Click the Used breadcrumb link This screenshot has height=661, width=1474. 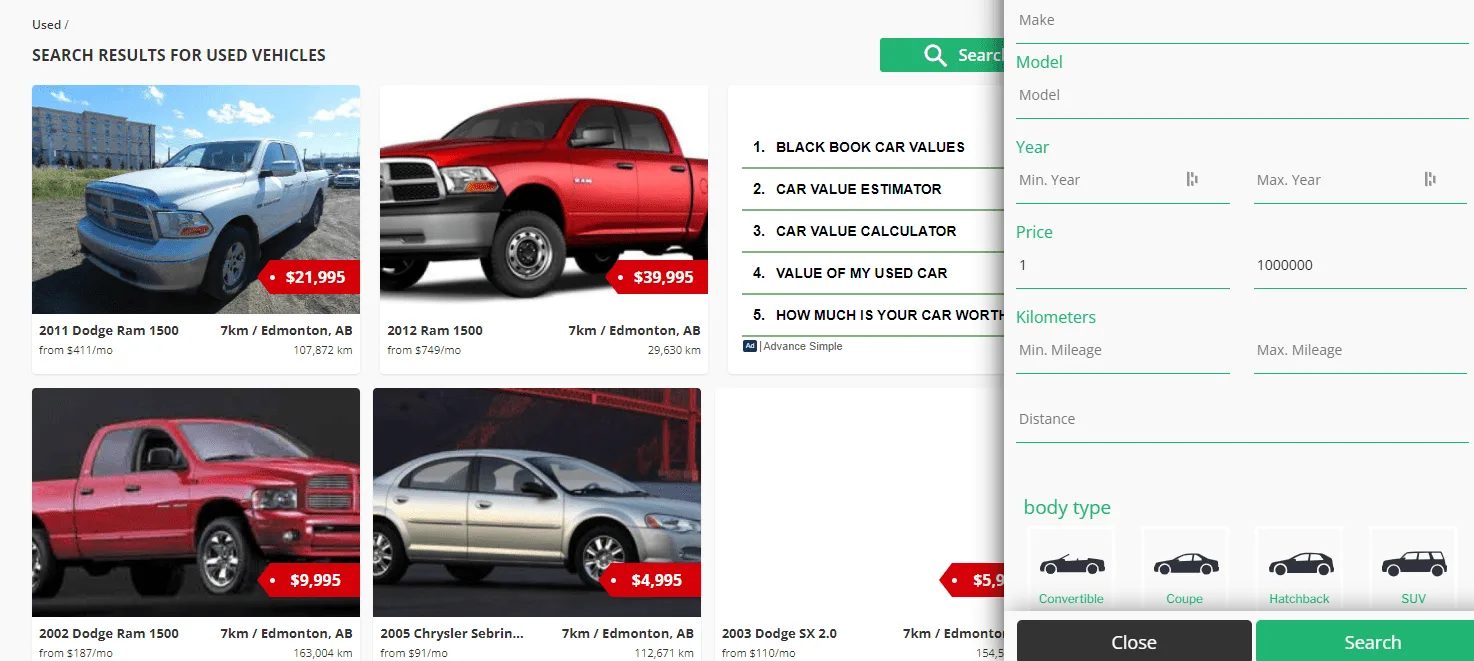(46, 24)
